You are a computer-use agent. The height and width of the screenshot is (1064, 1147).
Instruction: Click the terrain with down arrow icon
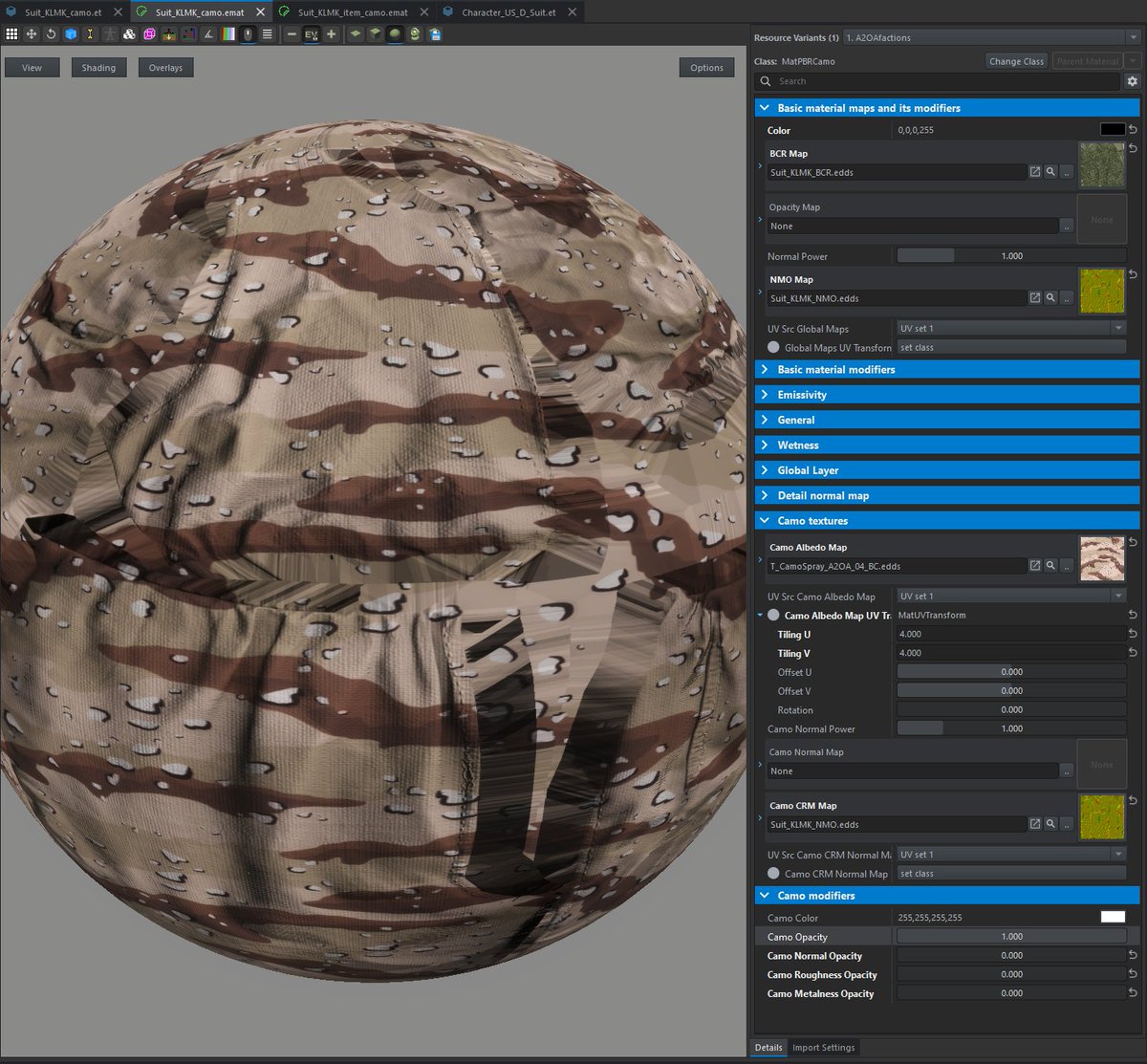(169, 34)
